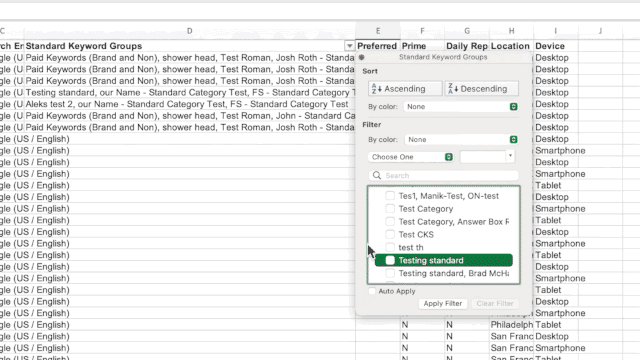Screen dimensions: 640x360
Task: Click the magnifier icon in Search
Action: (x=377, y=176)
